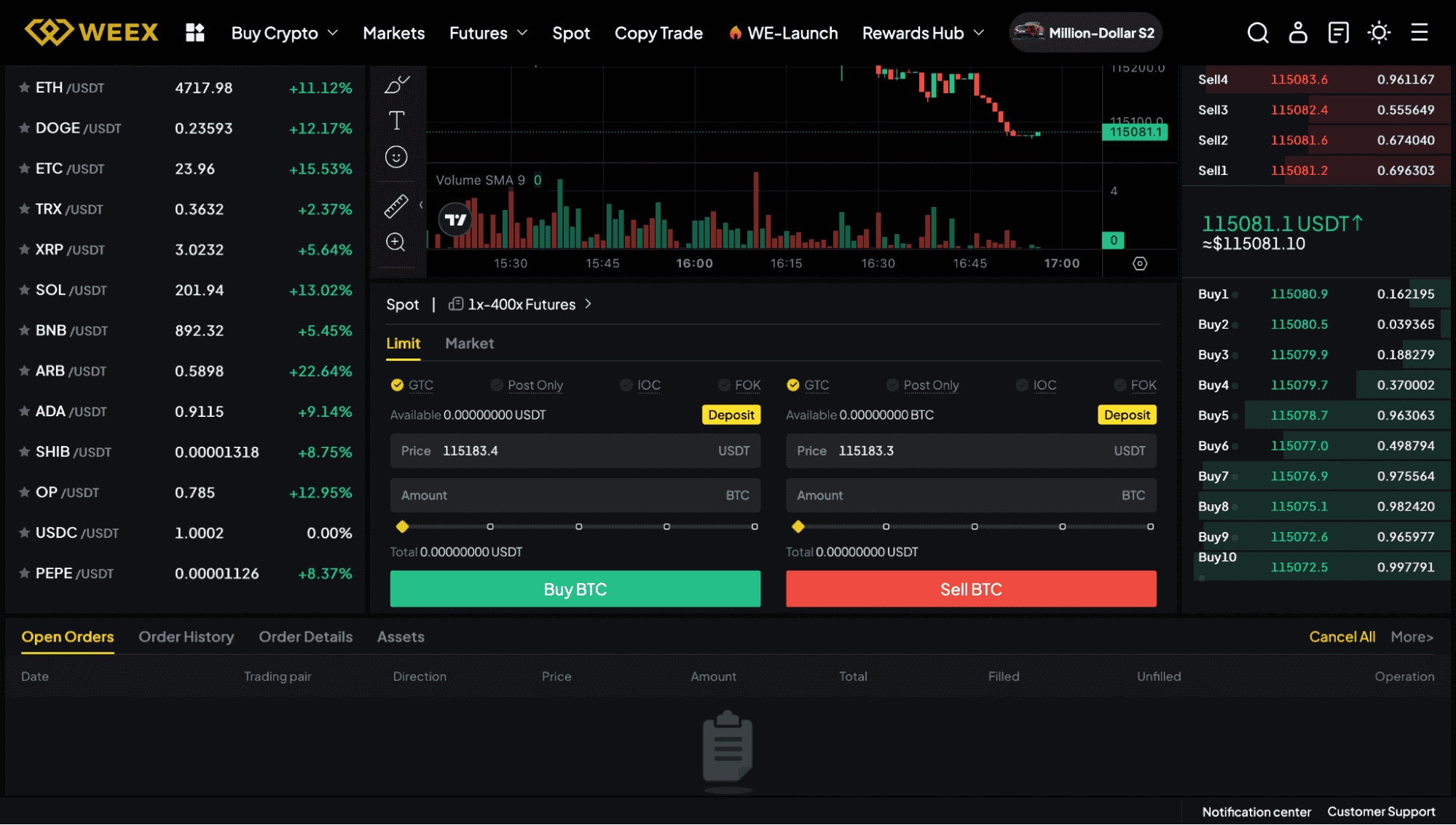The height and width of the screenshot is (825, 1456).
Task: Click the chart zoom-in magnifier tool
Action: (x=396, y=242)
